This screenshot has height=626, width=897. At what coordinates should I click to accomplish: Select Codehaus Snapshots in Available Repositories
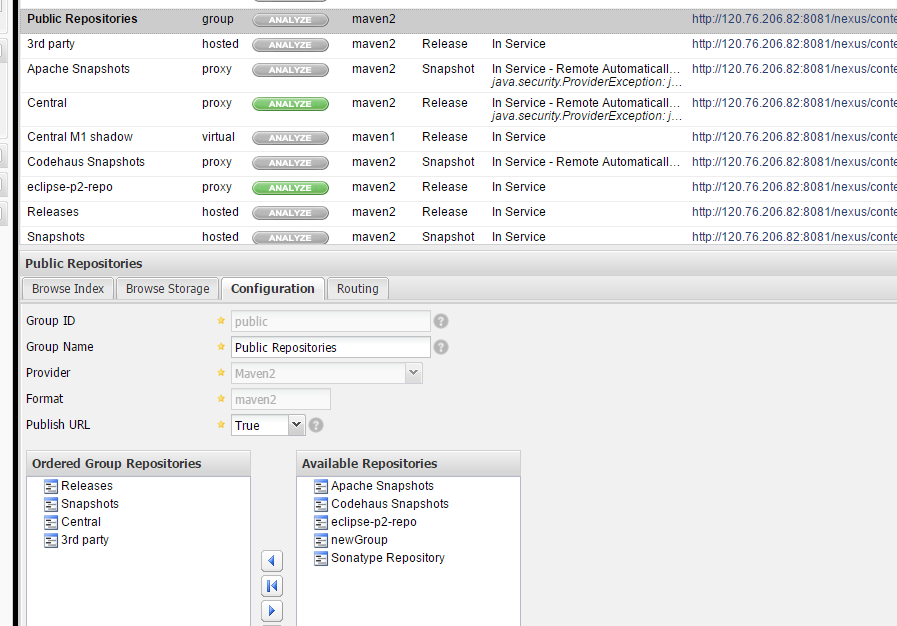pos(390,504)
